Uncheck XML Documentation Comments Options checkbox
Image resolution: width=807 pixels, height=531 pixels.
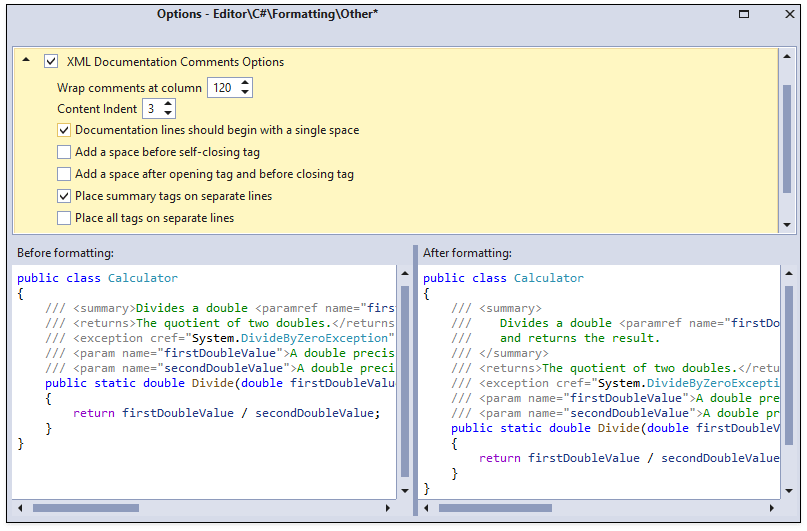point(51,62)
